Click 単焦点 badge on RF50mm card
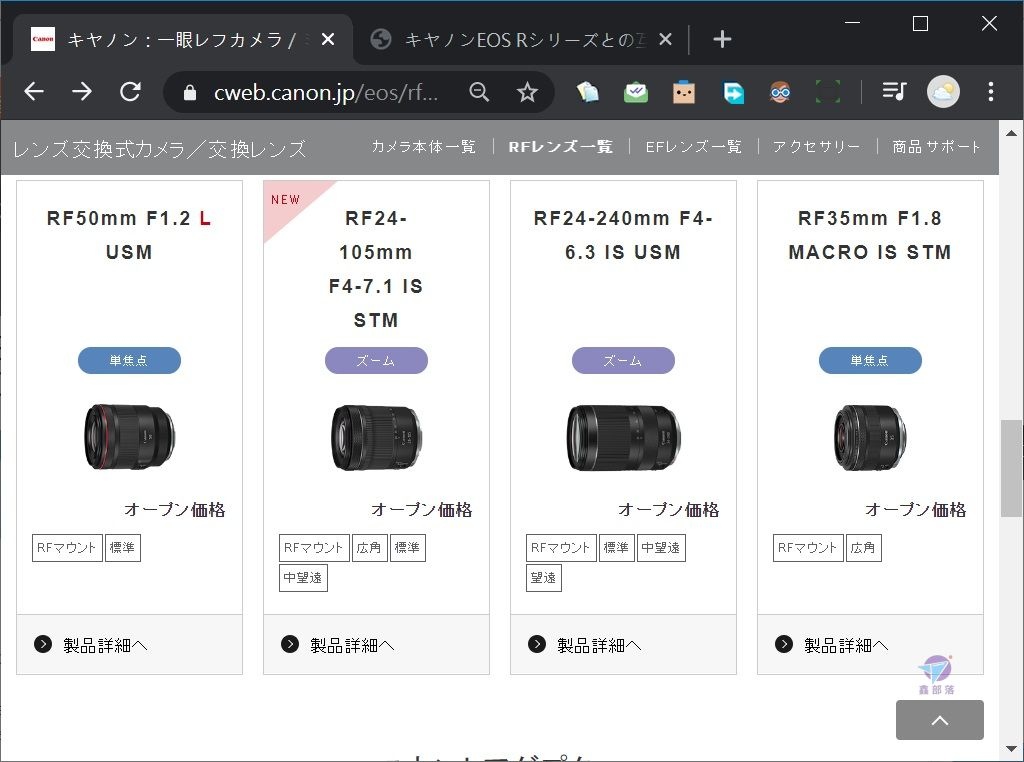Screen dimensions: 1024x762 pyautogui.click(x=129, y=360)
